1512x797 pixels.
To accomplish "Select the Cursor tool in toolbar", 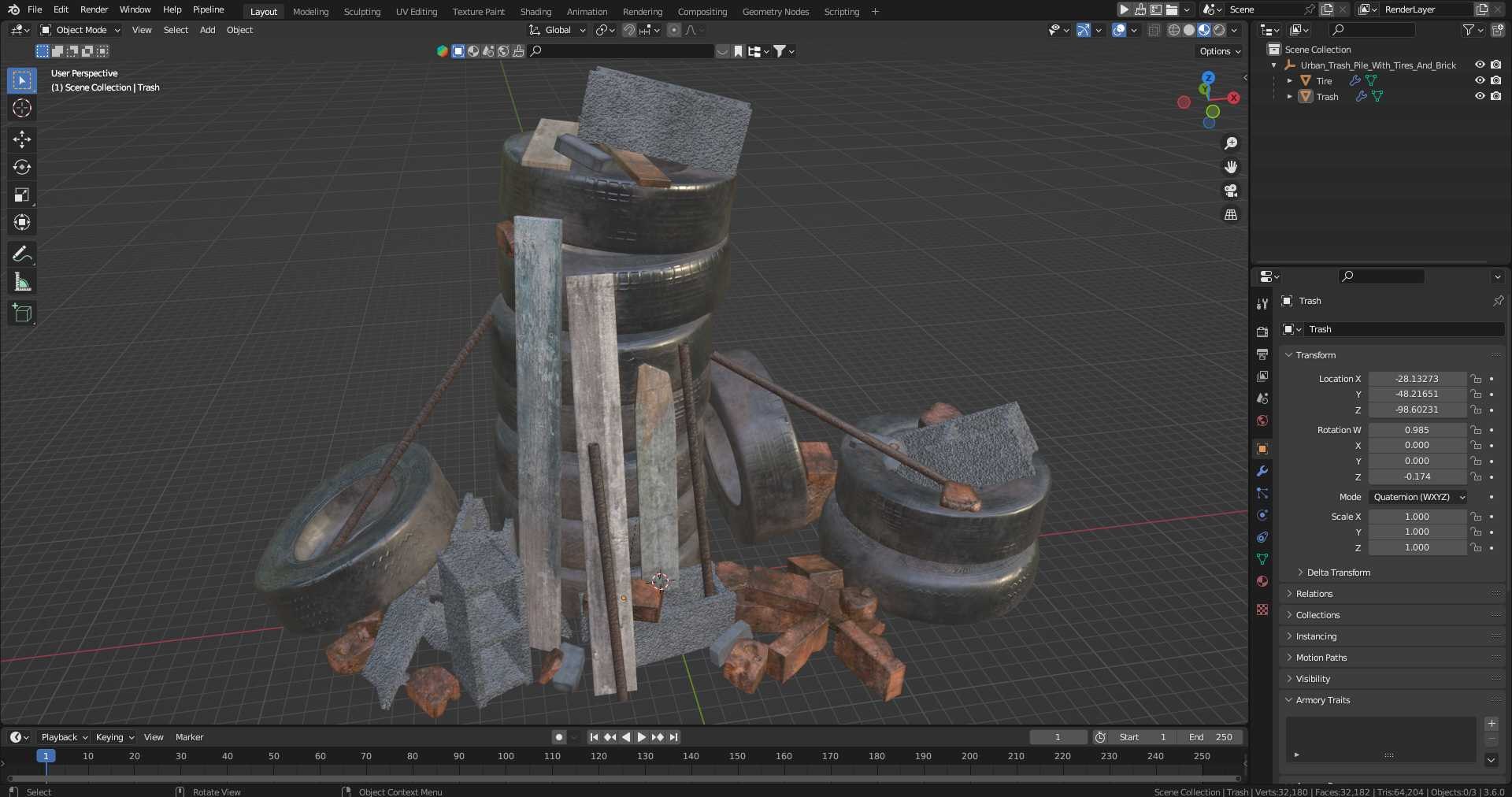I will pyautogui.click(x=22, y=108).
